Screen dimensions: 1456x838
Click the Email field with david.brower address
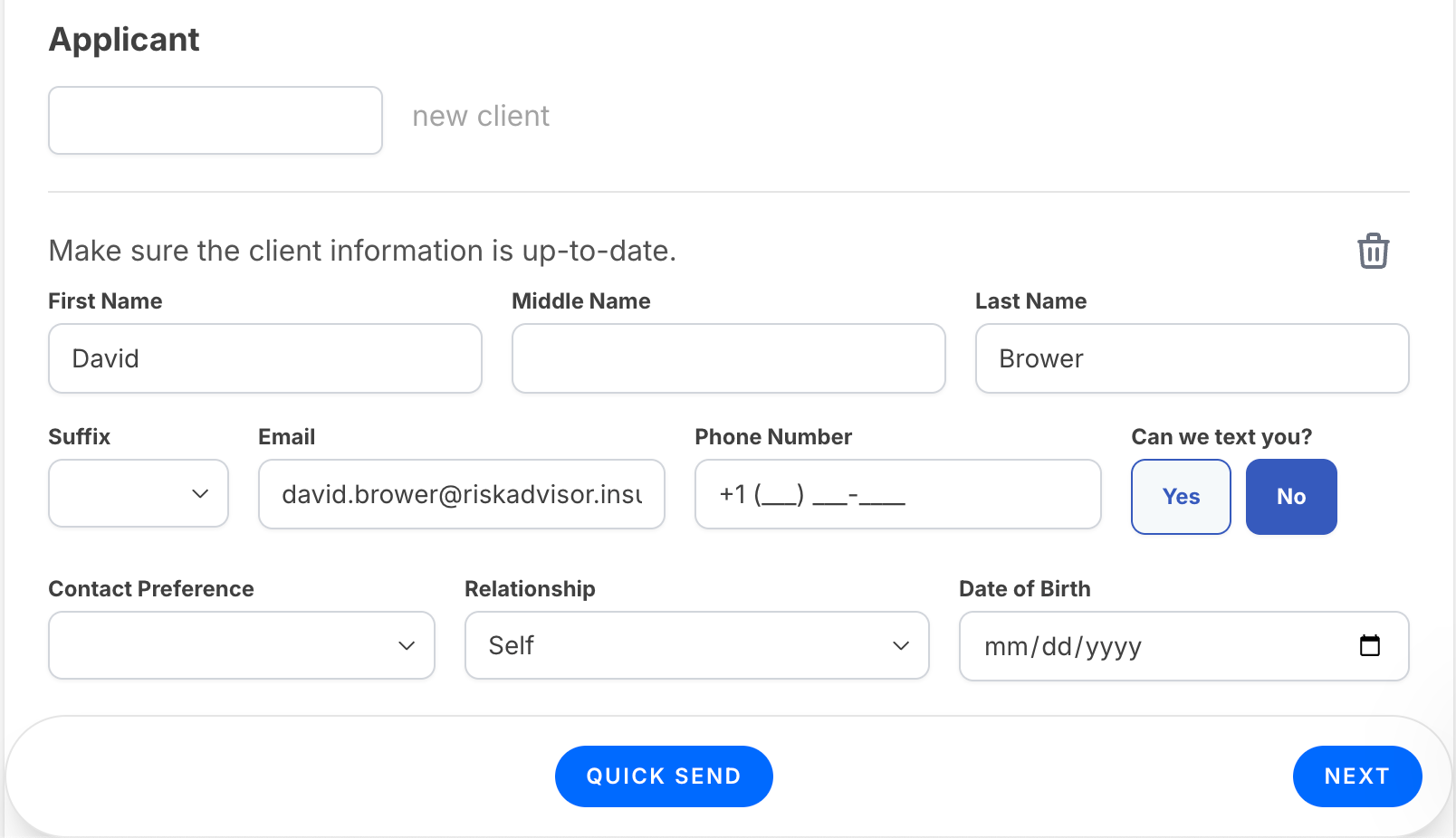tap(462, 494)
